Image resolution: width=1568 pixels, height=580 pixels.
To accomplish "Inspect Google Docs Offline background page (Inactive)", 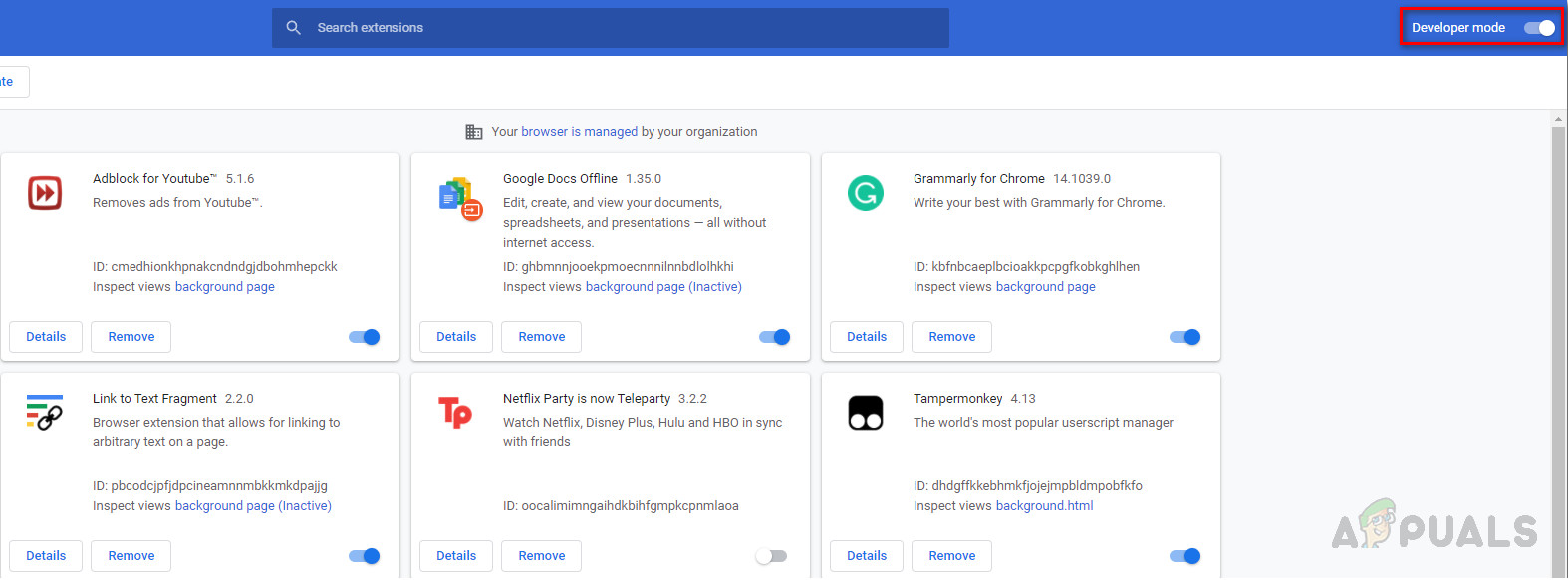I will coord(663,287).
